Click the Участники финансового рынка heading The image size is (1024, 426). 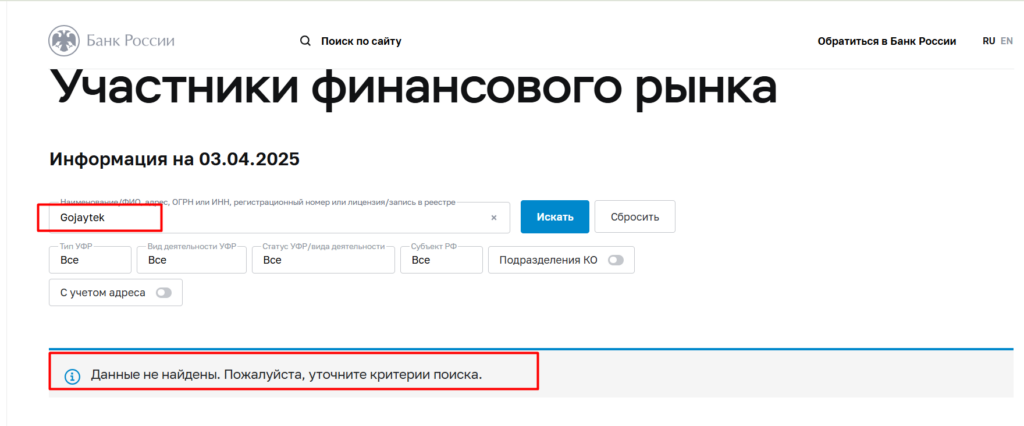413,88
